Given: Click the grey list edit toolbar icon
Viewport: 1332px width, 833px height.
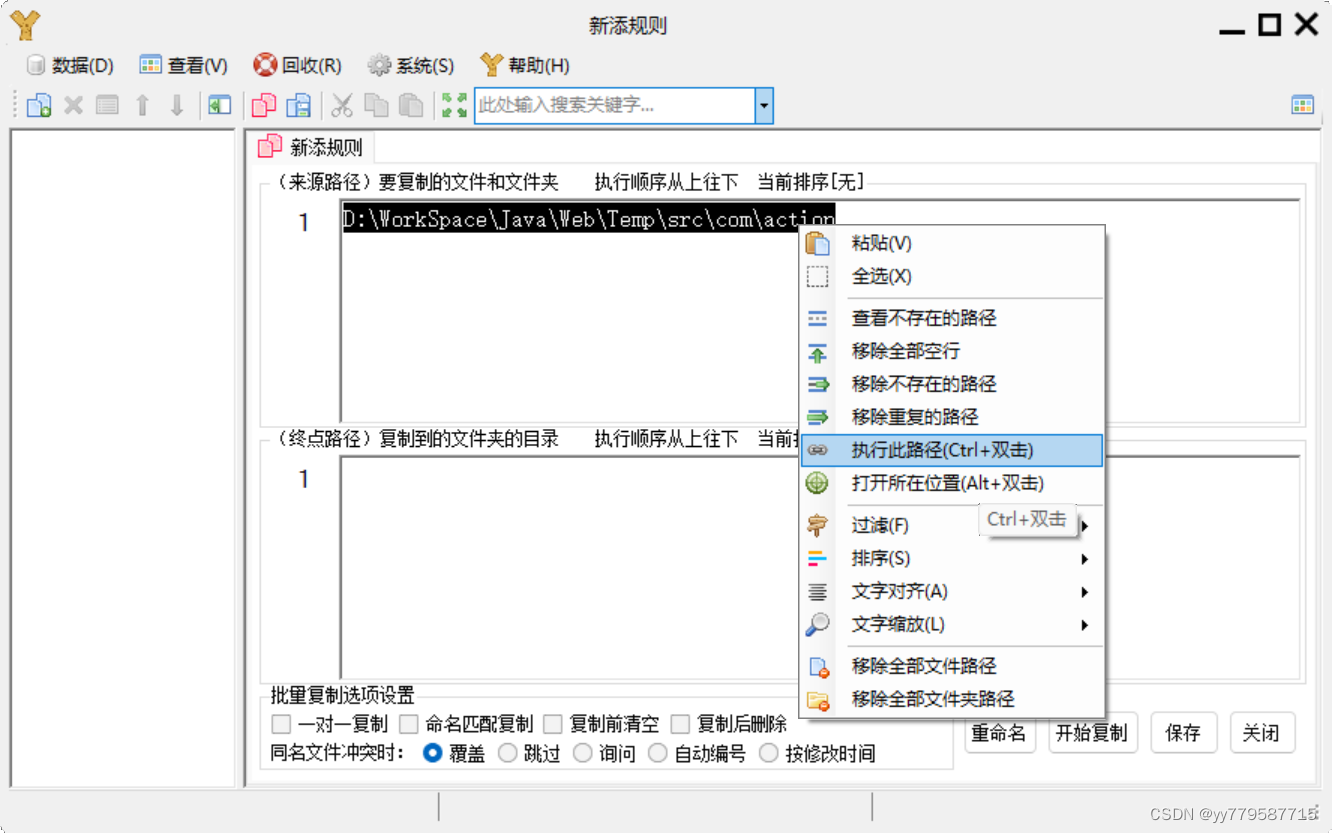Looking at the screenshot, I should click(107, 105).
